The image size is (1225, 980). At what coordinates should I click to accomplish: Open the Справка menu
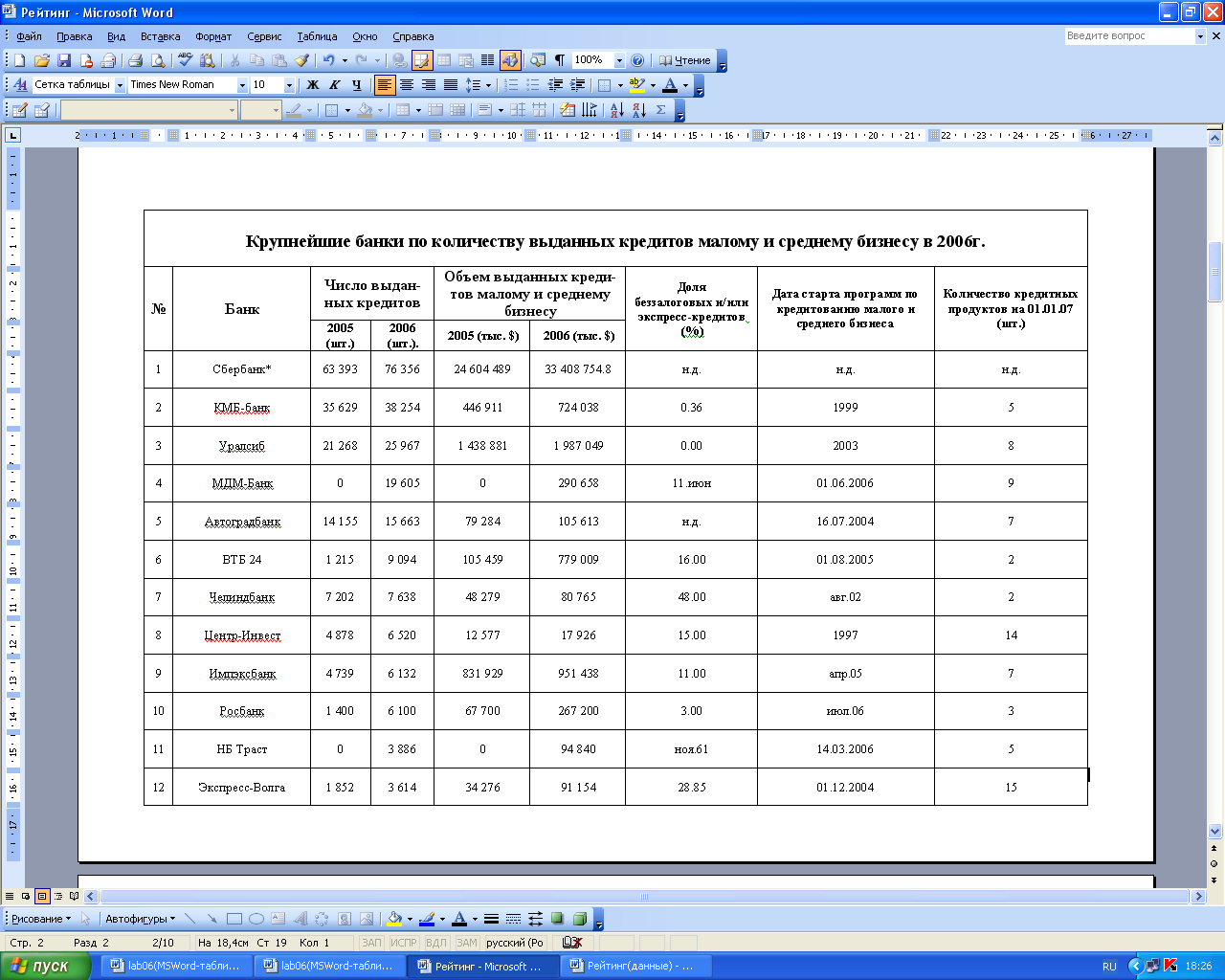pos(413,36)
